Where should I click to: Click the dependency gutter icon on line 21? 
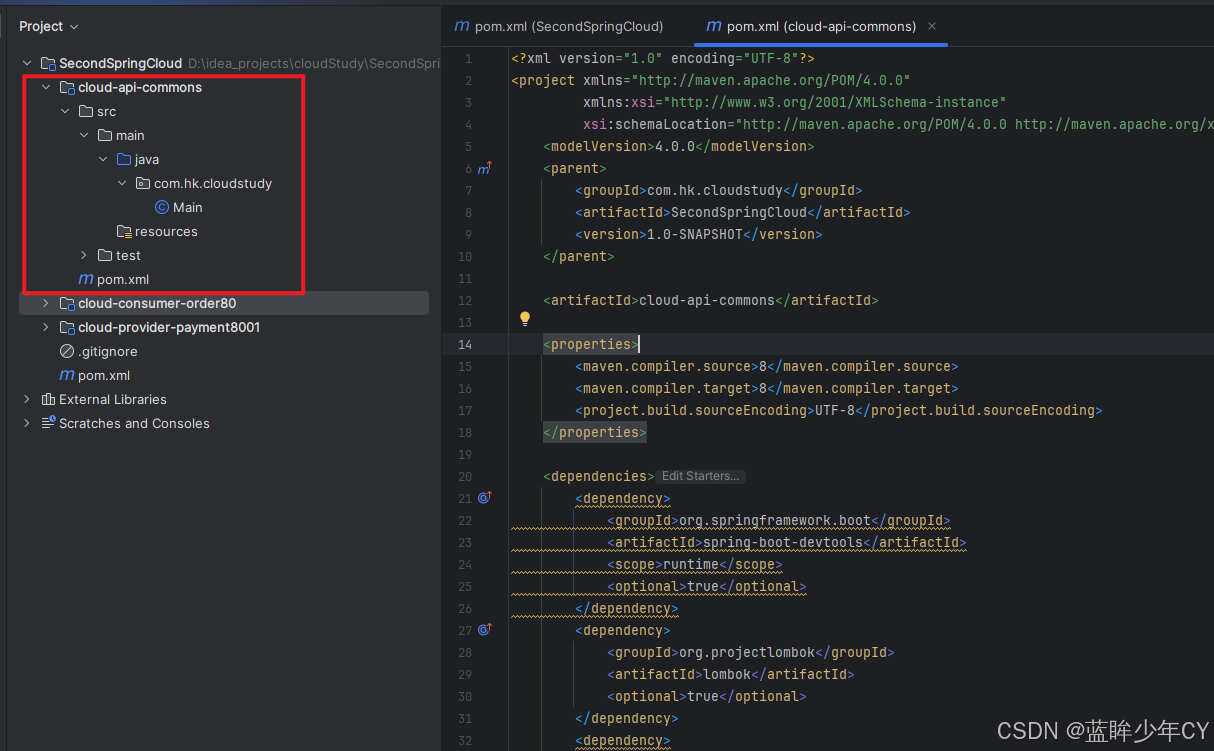click(485, 498)
